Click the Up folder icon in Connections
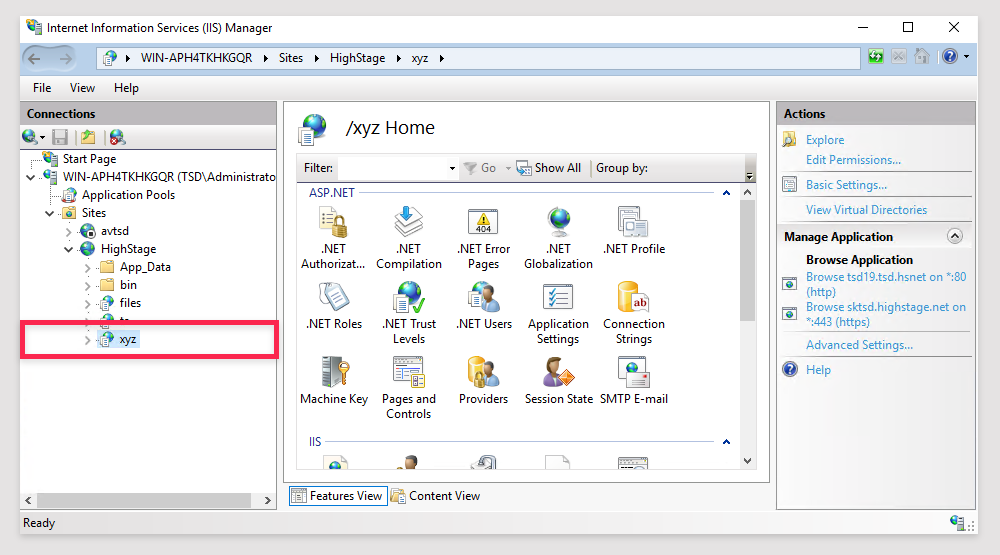This screenshot has height=555, width=1000. [x=88, y=137]
